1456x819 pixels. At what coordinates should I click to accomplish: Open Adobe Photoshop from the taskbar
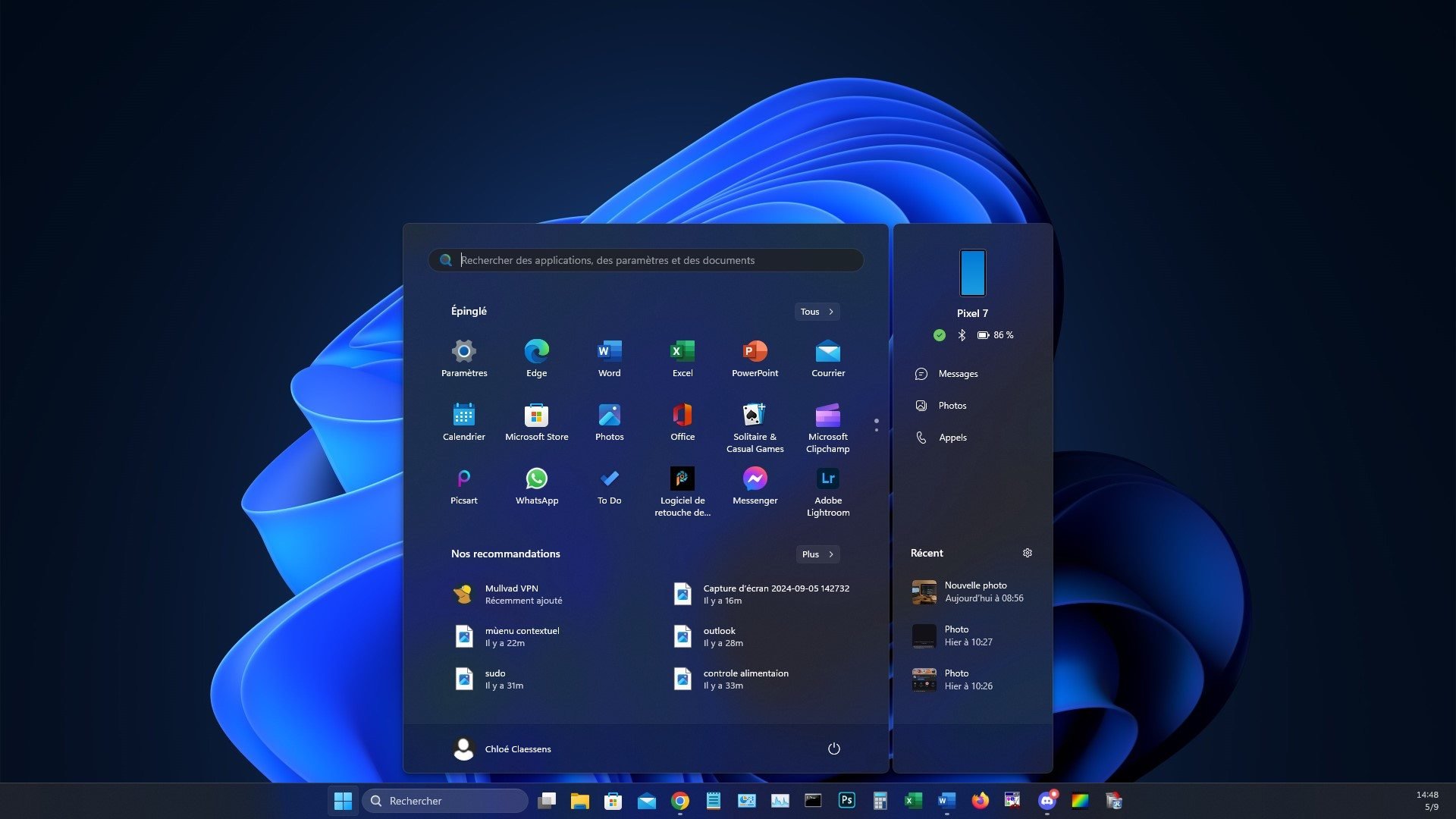[848, 800]
